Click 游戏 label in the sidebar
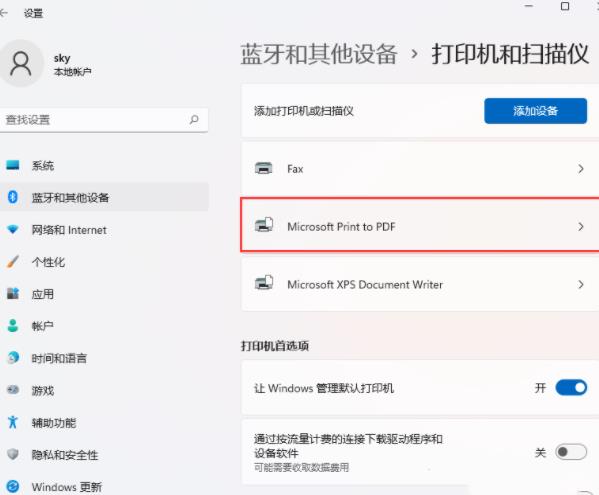The width and height of the screenshot is (599, 495). point(43,390)
